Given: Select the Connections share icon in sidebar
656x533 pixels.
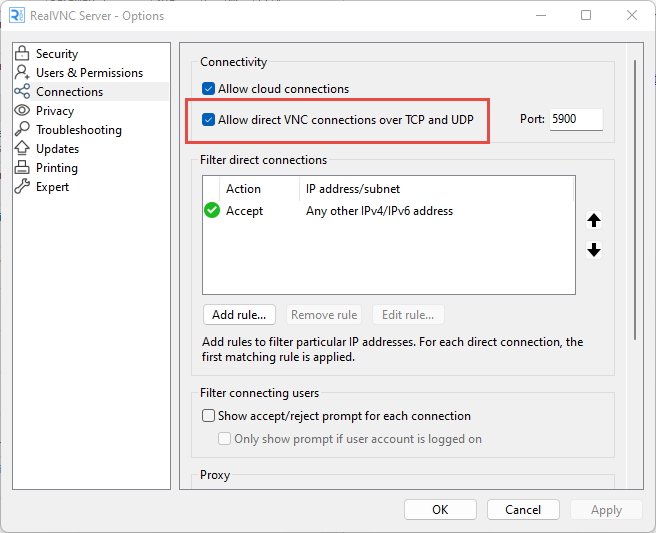Looking at the screenshot, I should (22, 92).
